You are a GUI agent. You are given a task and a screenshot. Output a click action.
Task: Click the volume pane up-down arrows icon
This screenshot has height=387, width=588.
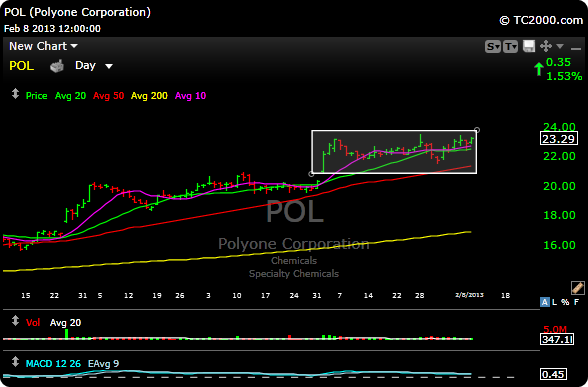(15, 321)
